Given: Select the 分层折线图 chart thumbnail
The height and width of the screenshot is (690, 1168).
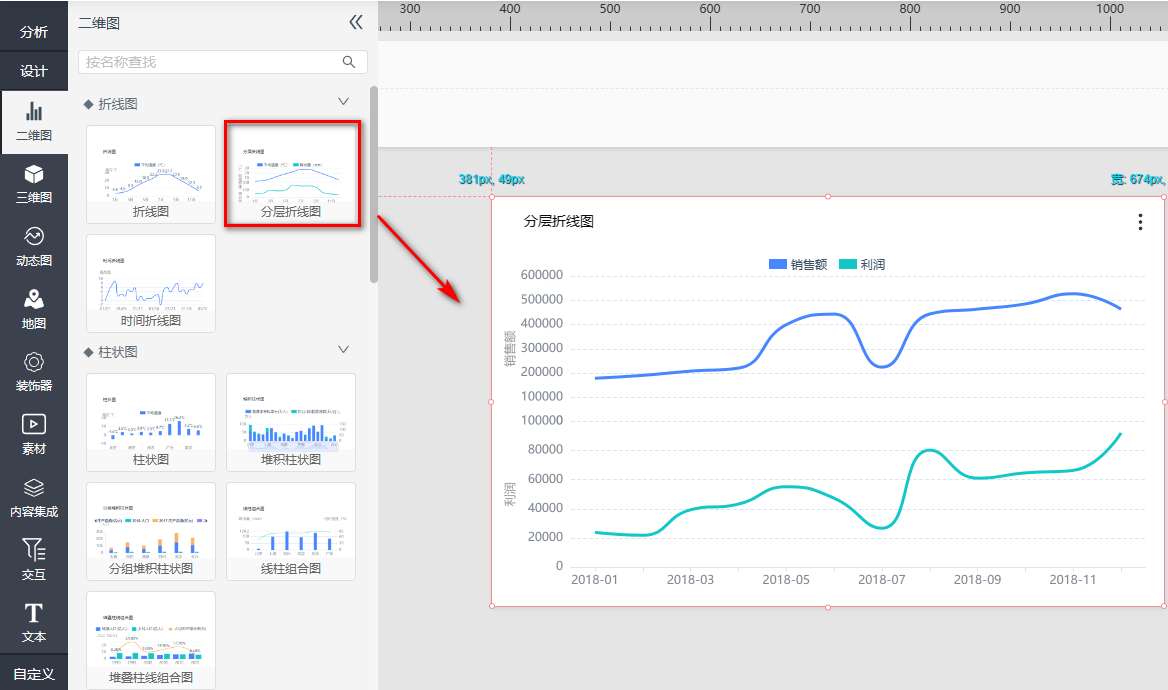Looking at the screenshot, I should point(291,174).
